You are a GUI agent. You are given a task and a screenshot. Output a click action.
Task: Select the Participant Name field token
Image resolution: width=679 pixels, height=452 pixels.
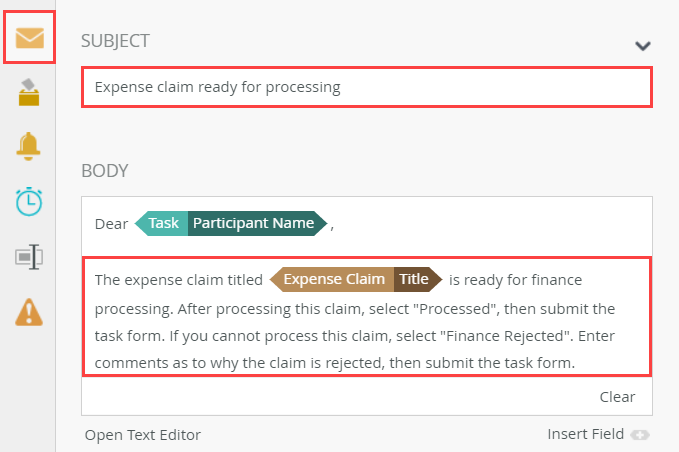pyautogui.click(x=253, y=223)
